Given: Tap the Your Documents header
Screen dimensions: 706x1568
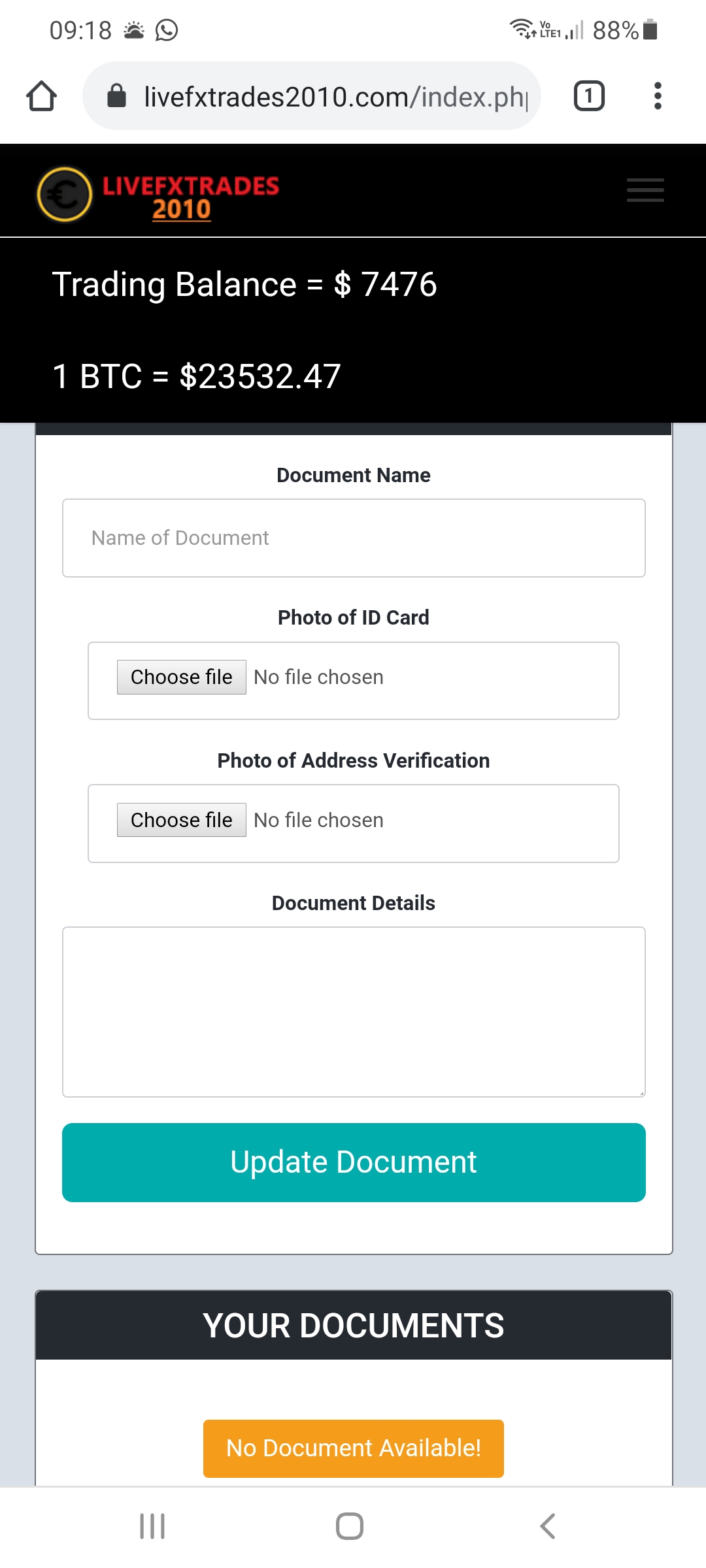Looking at the screenshot, I should point(354,1326).
